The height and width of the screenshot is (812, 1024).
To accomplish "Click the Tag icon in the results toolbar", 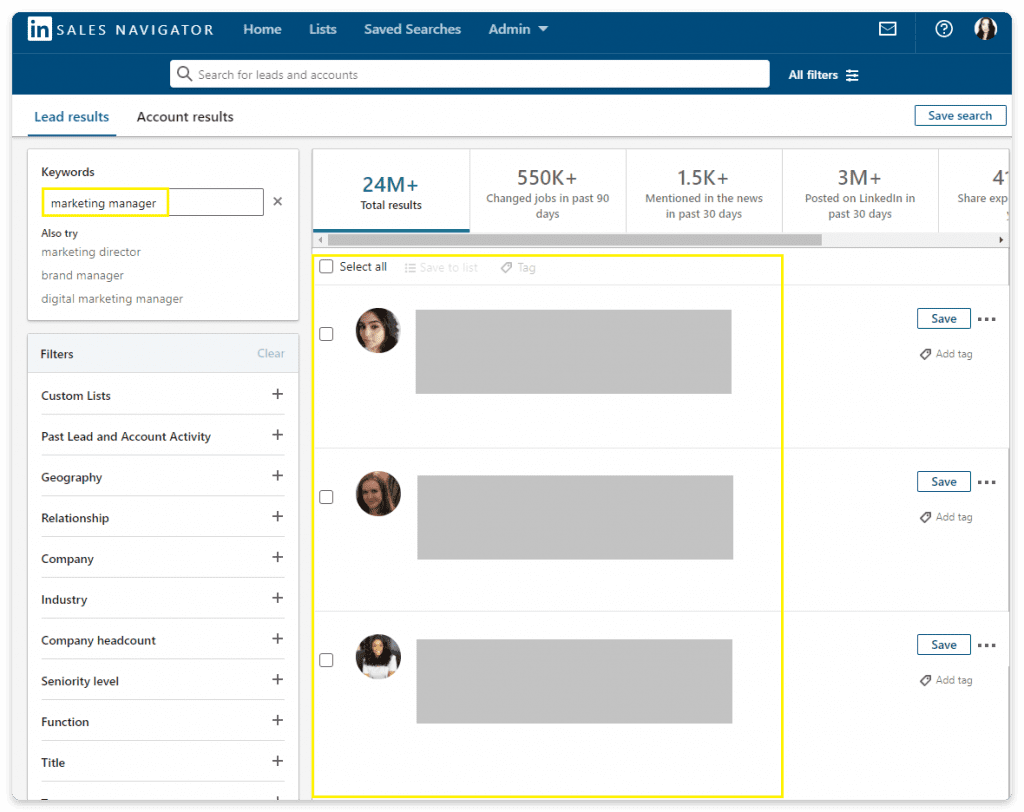I will [x=504, y=267].
